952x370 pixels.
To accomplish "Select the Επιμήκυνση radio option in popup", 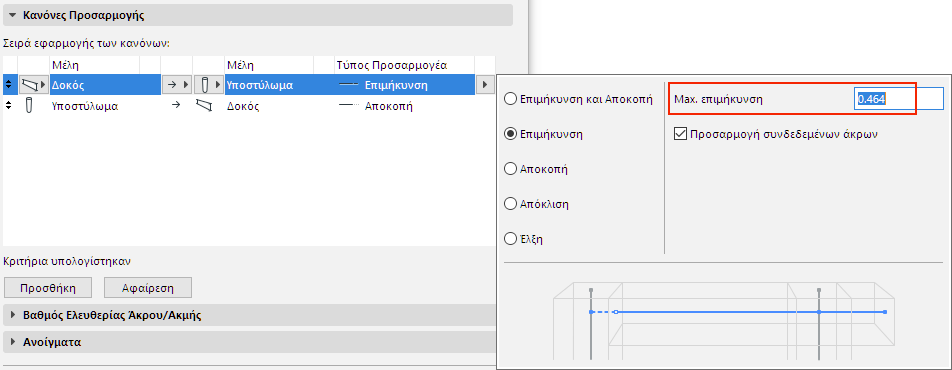I will point(511,134).
